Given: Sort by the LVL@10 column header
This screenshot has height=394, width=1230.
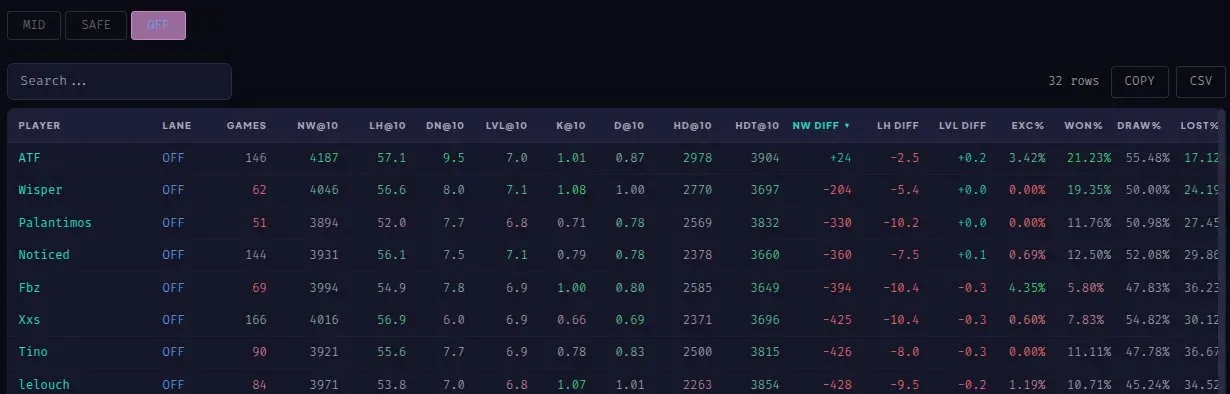Looking at the screenshot, I should [506, 126].
